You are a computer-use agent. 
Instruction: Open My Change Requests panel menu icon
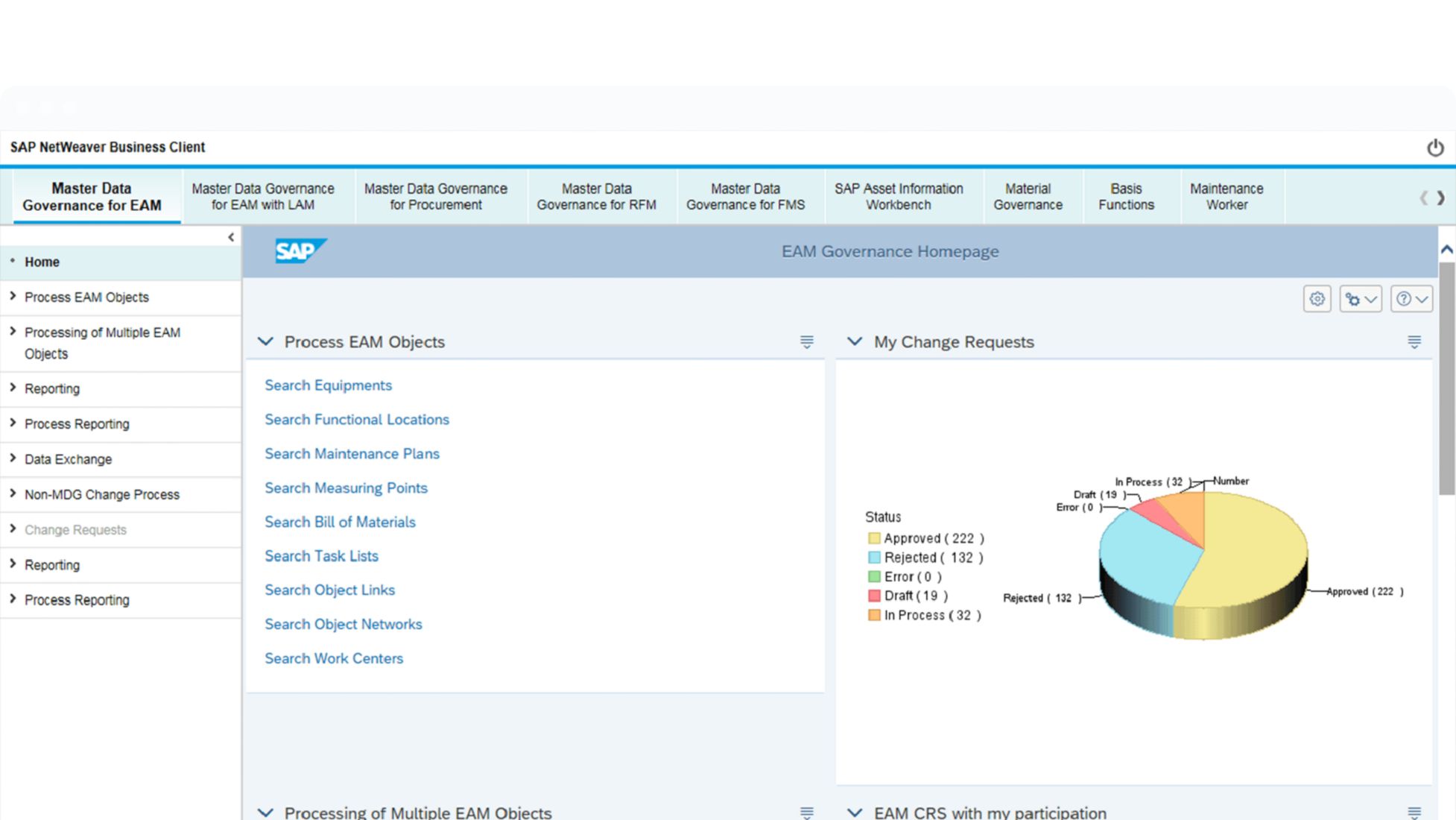coord(1414,342)
